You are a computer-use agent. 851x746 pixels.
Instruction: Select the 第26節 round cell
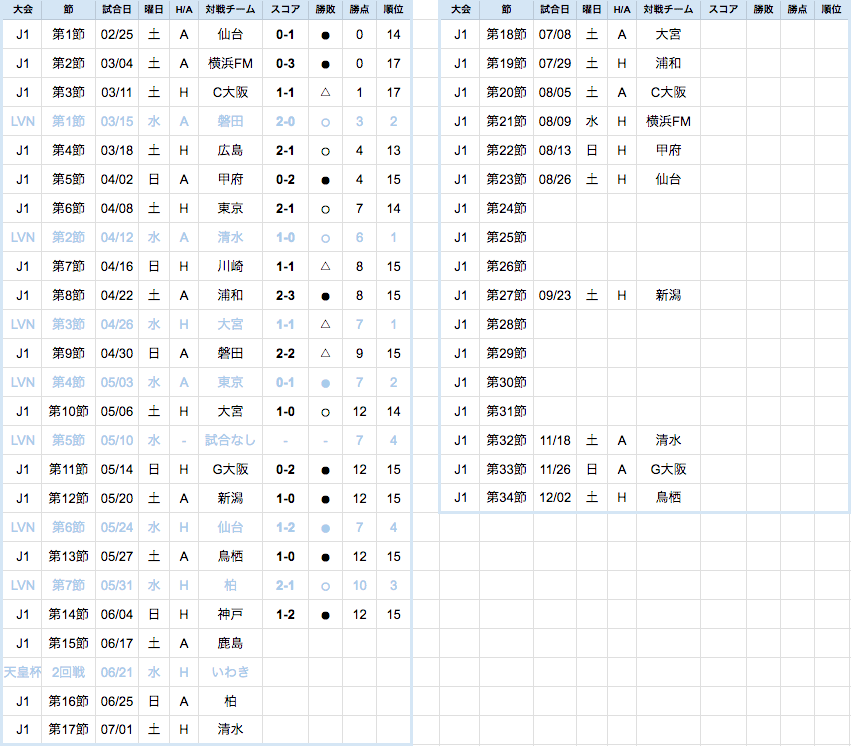point(506,267)
